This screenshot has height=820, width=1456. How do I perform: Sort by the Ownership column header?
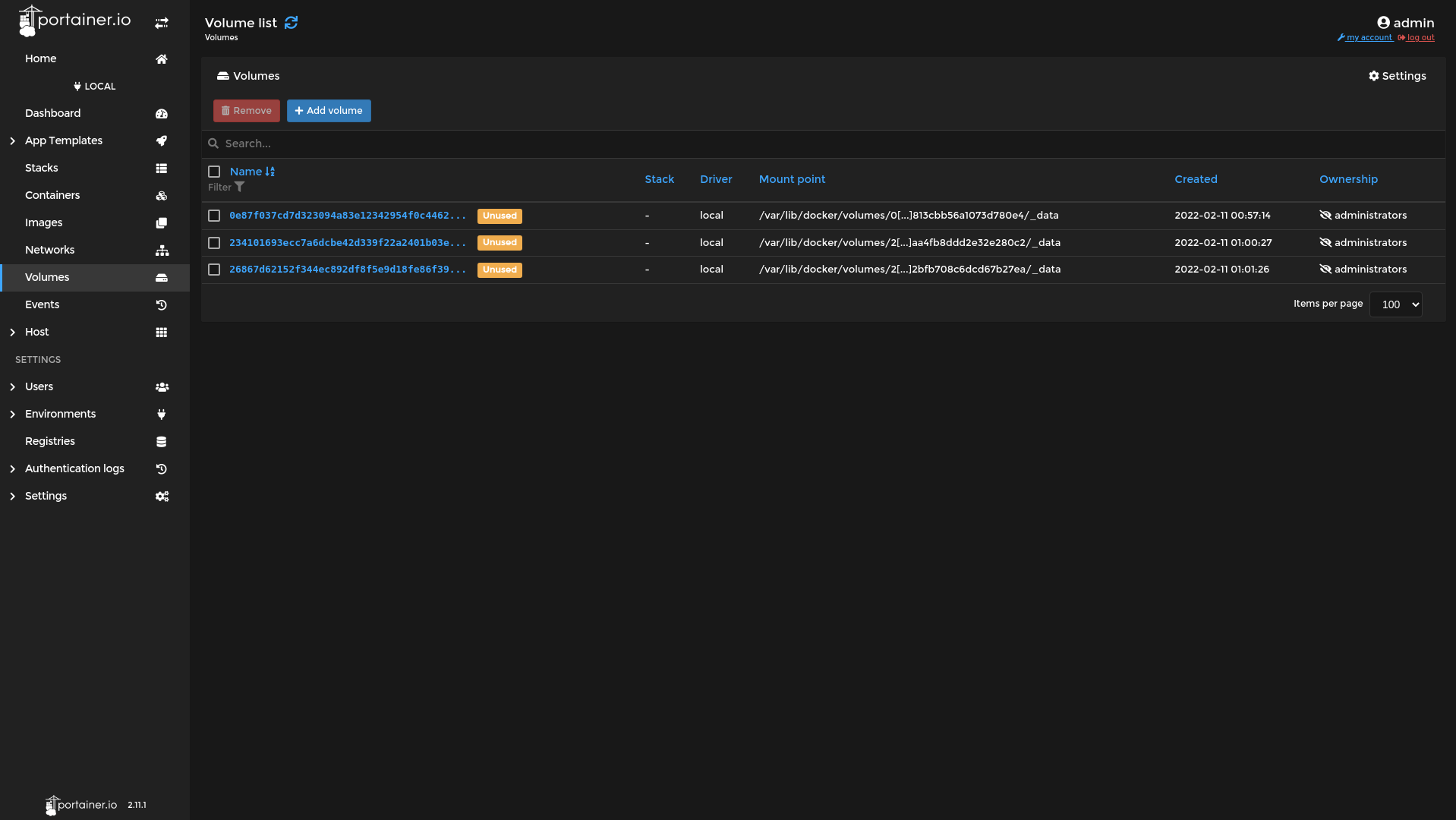[x=1348, y=179]
